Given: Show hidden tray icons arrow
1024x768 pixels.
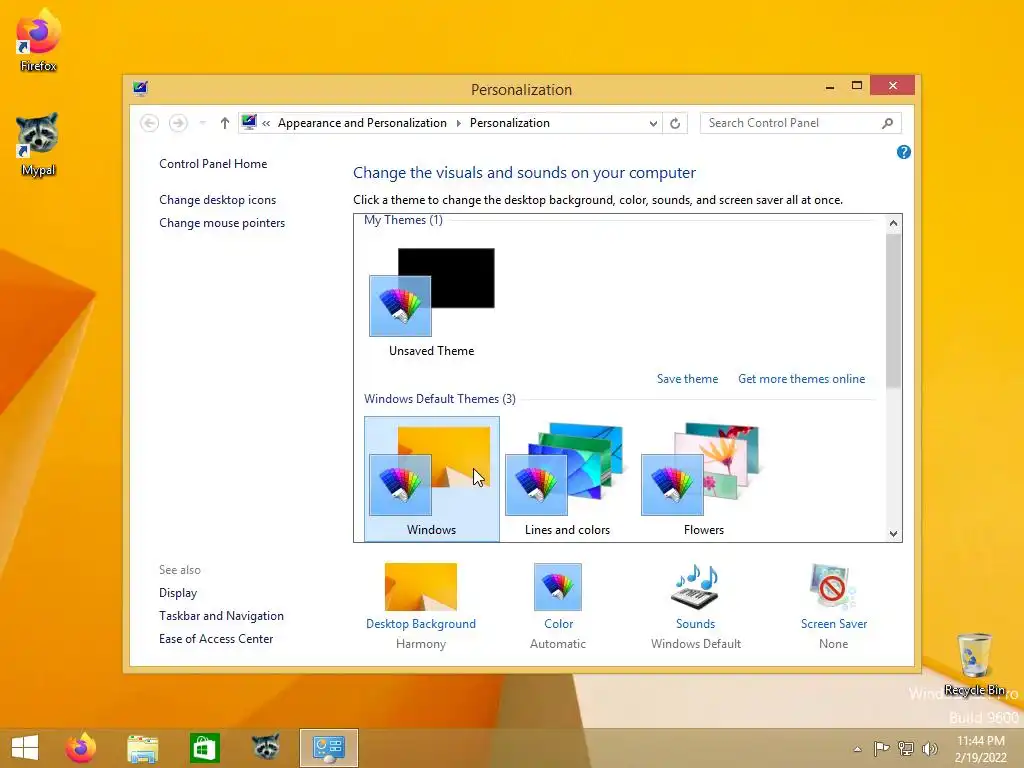Looking at the screenshot, I should [857, 749].
